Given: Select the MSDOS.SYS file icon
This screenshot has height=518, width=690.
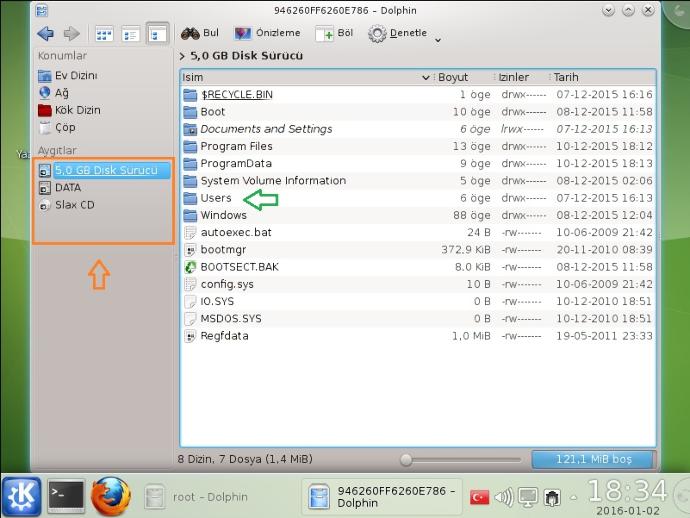Looking at the screenshot, I should click(190, 319).
